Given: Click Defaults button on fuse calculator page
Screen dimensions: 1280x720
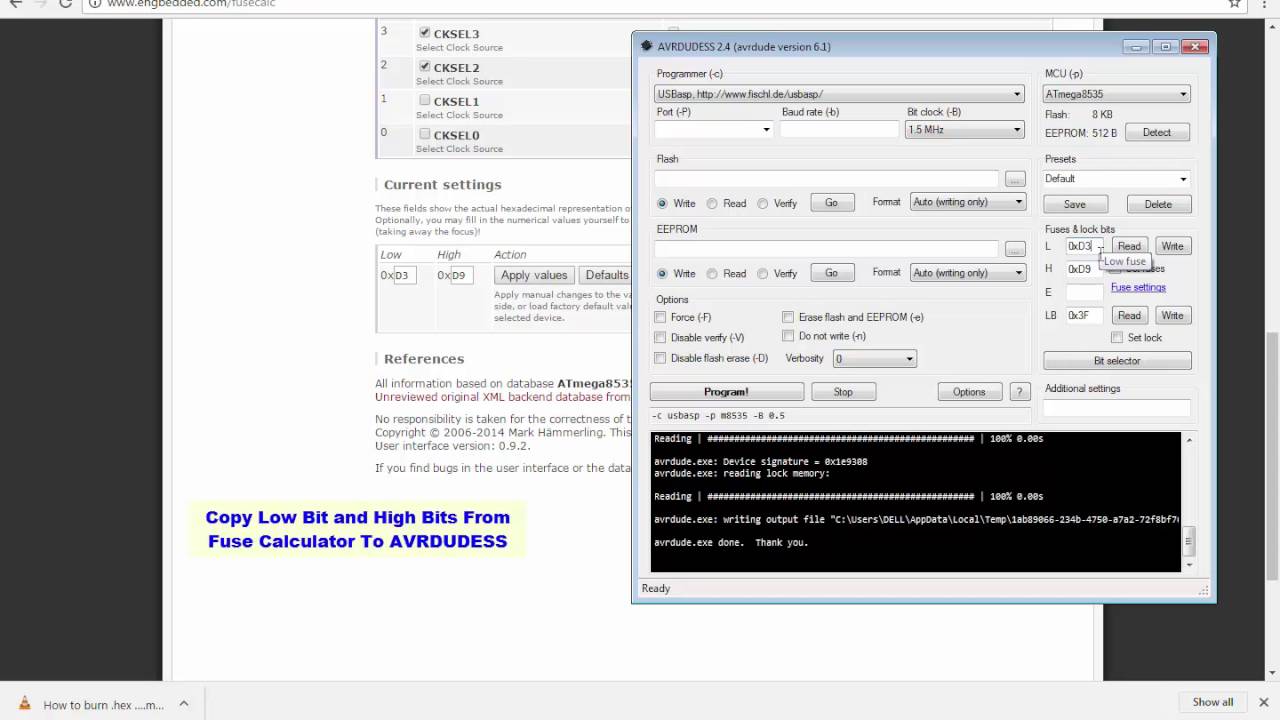Looking at the screenshot, I should coord(606,275).
